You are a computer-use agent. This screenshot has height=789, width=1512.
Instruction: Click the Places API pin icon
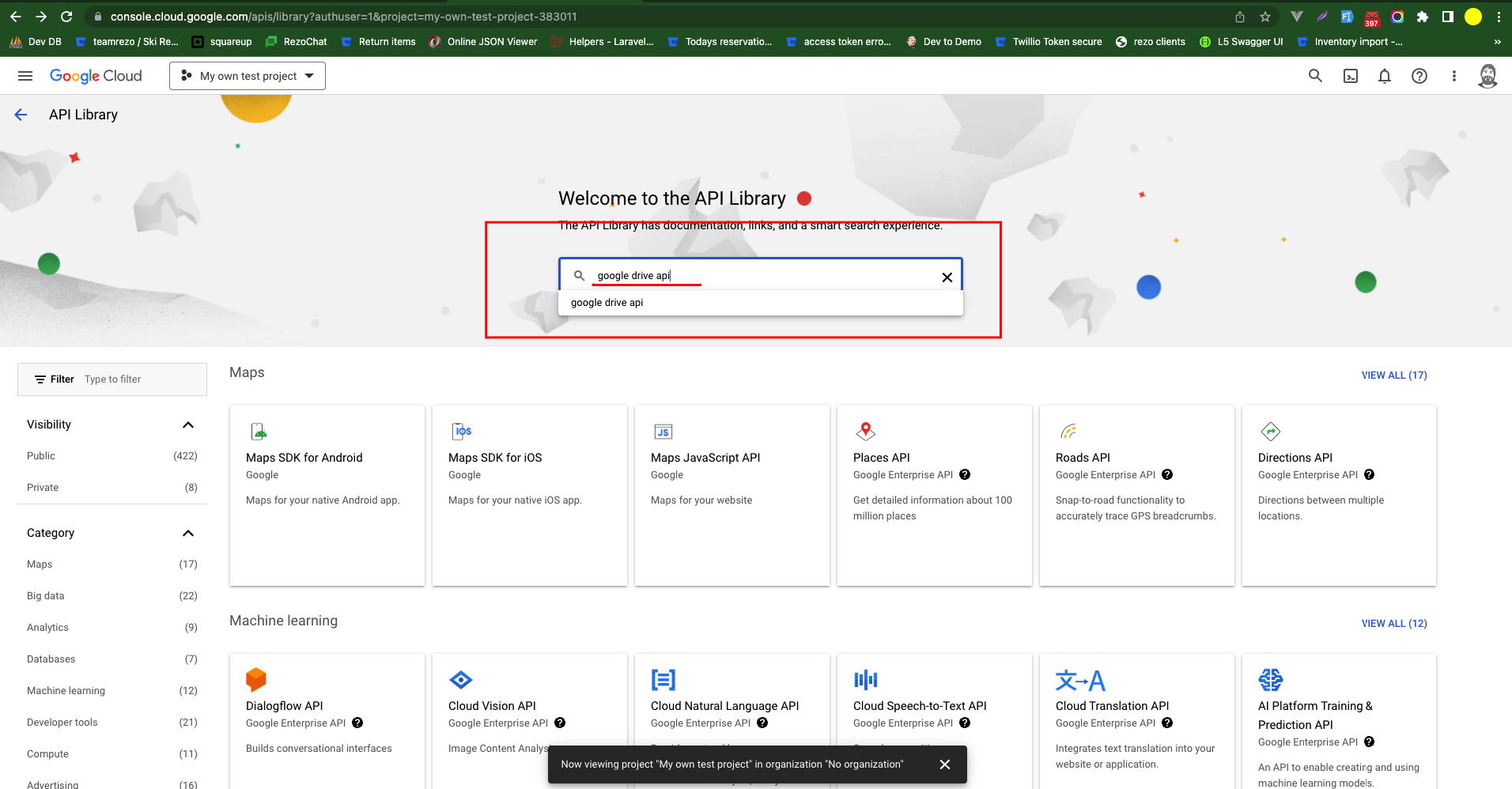tap(866, 431)
